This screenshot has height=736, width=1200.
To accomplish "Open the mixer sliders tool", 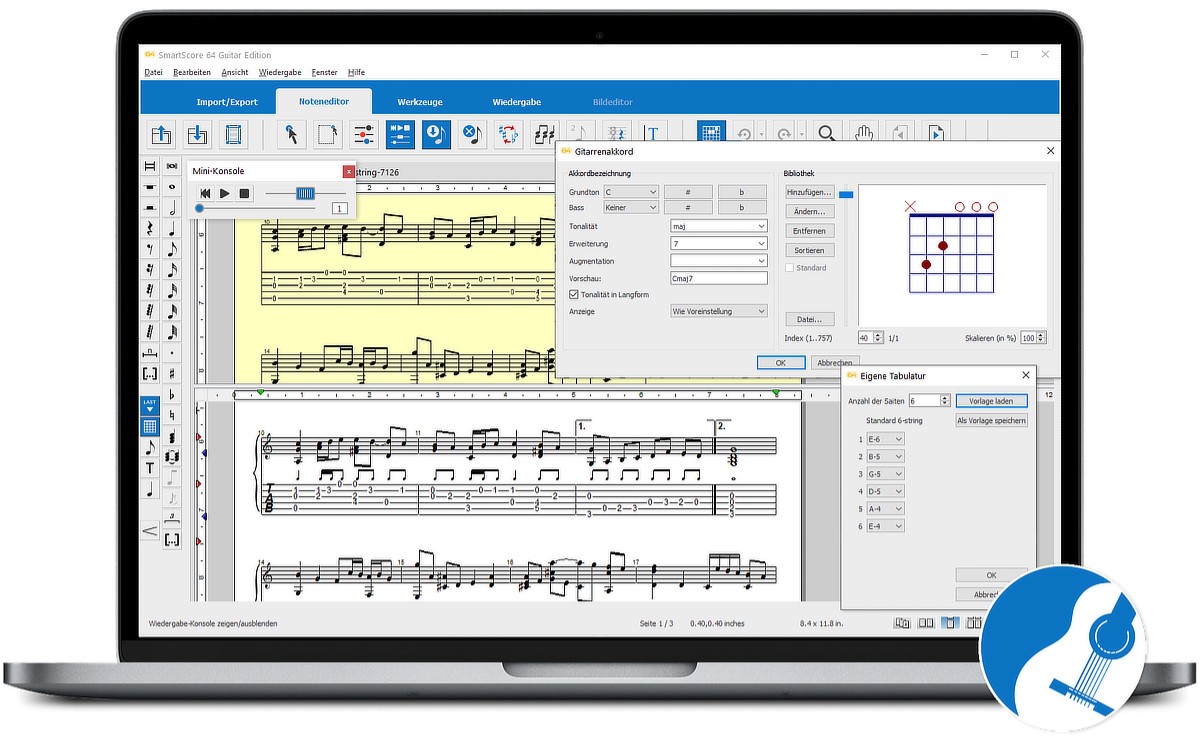I will 364,134.
